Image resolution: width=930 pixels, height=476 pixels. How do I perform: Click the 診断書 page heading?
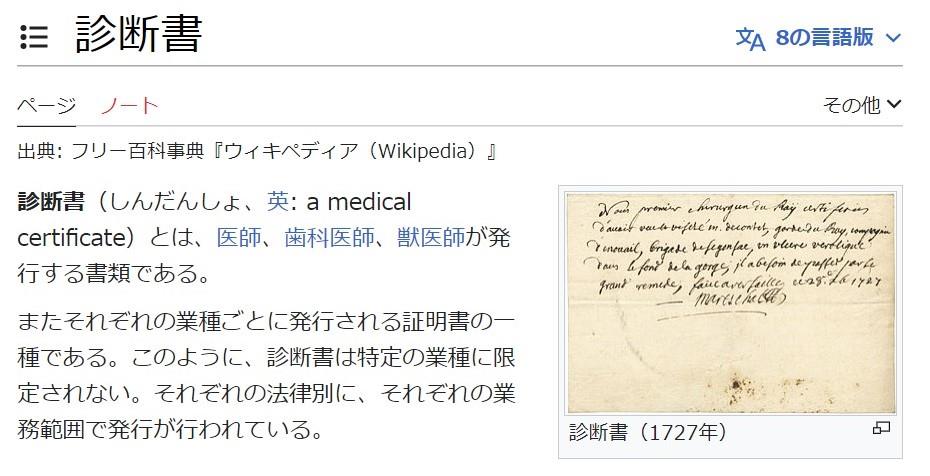[x=139, y=34]
